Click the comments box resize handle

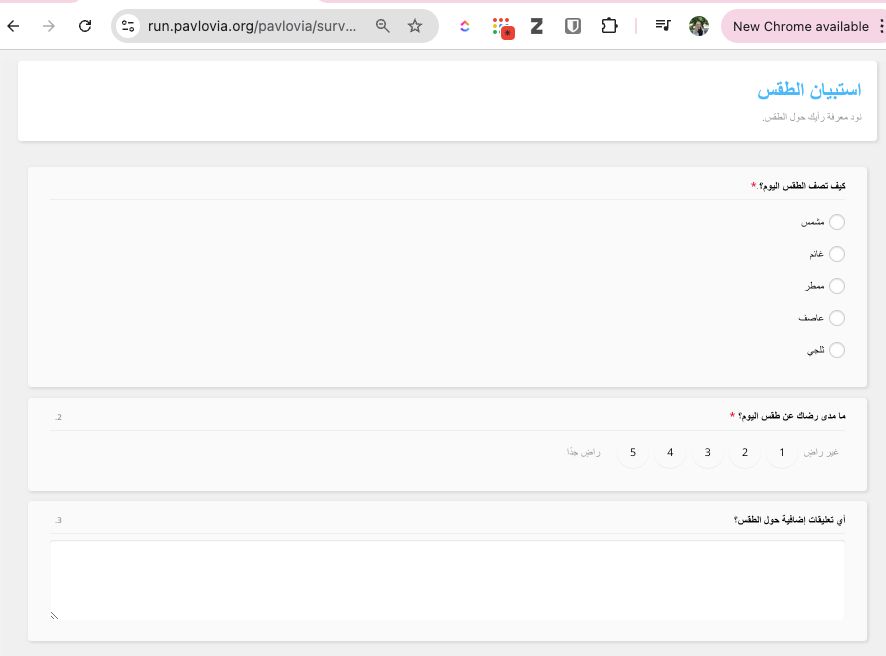click(x=54, y=615)
